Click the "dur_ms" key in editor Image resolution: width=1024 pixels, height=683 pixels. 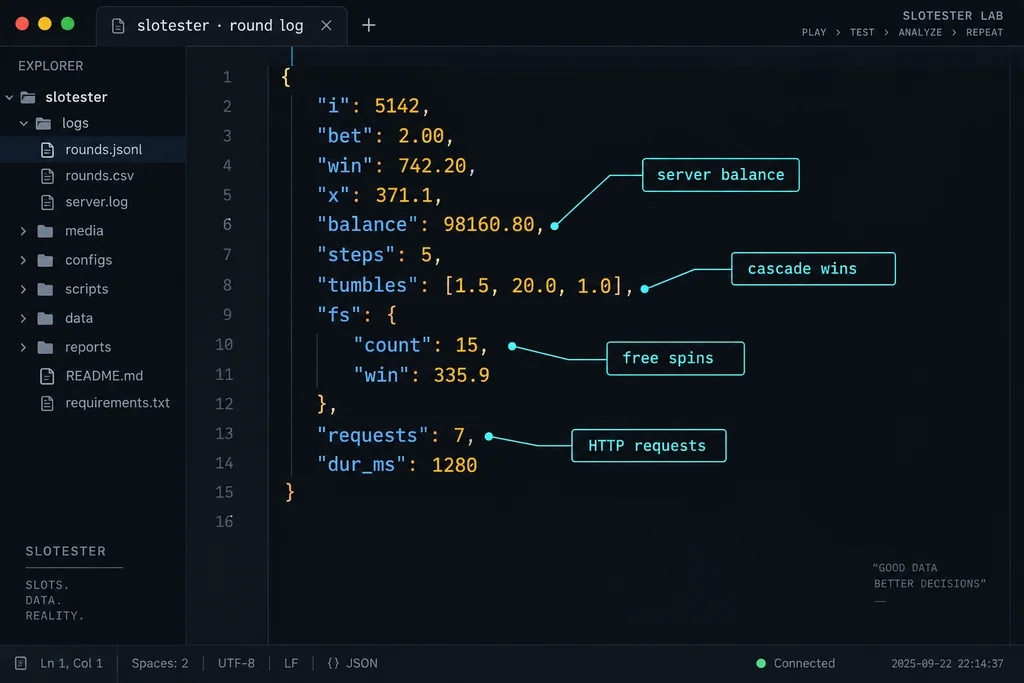[361, 465]
